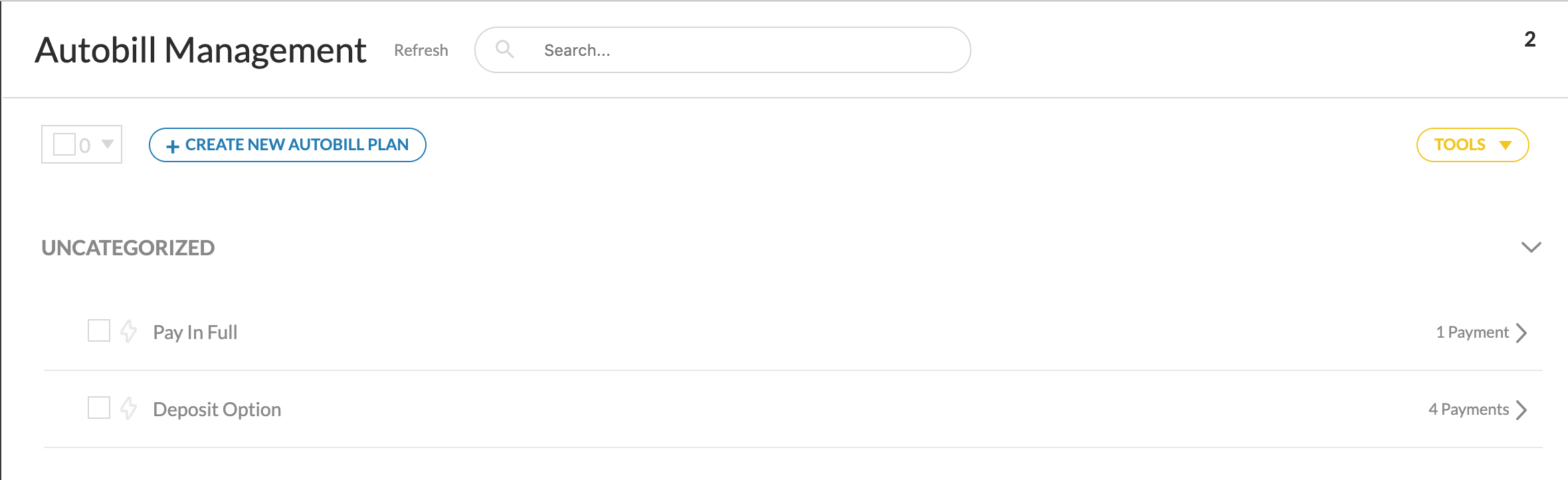Click the lightning bolt icon beside Pay In Full
The height and width of the screenshot is (480, 1568).
coord(128,331)
